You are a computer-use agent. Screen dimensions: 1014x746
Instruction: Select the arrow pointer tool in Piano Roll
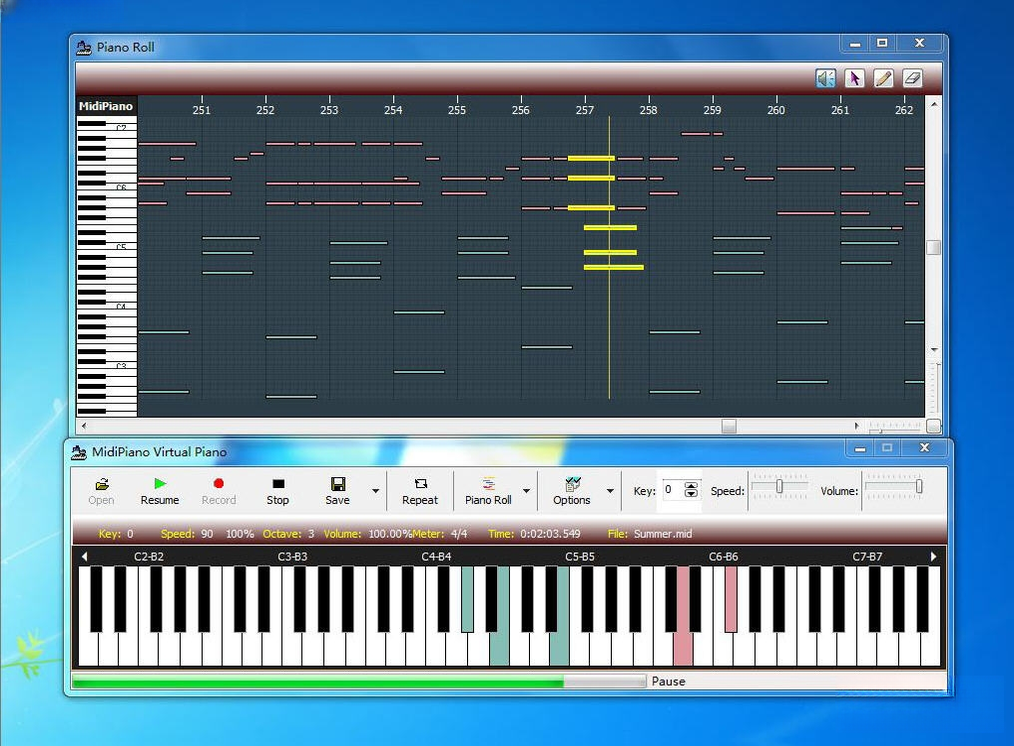pyautogui.click(x=854, y=78)
